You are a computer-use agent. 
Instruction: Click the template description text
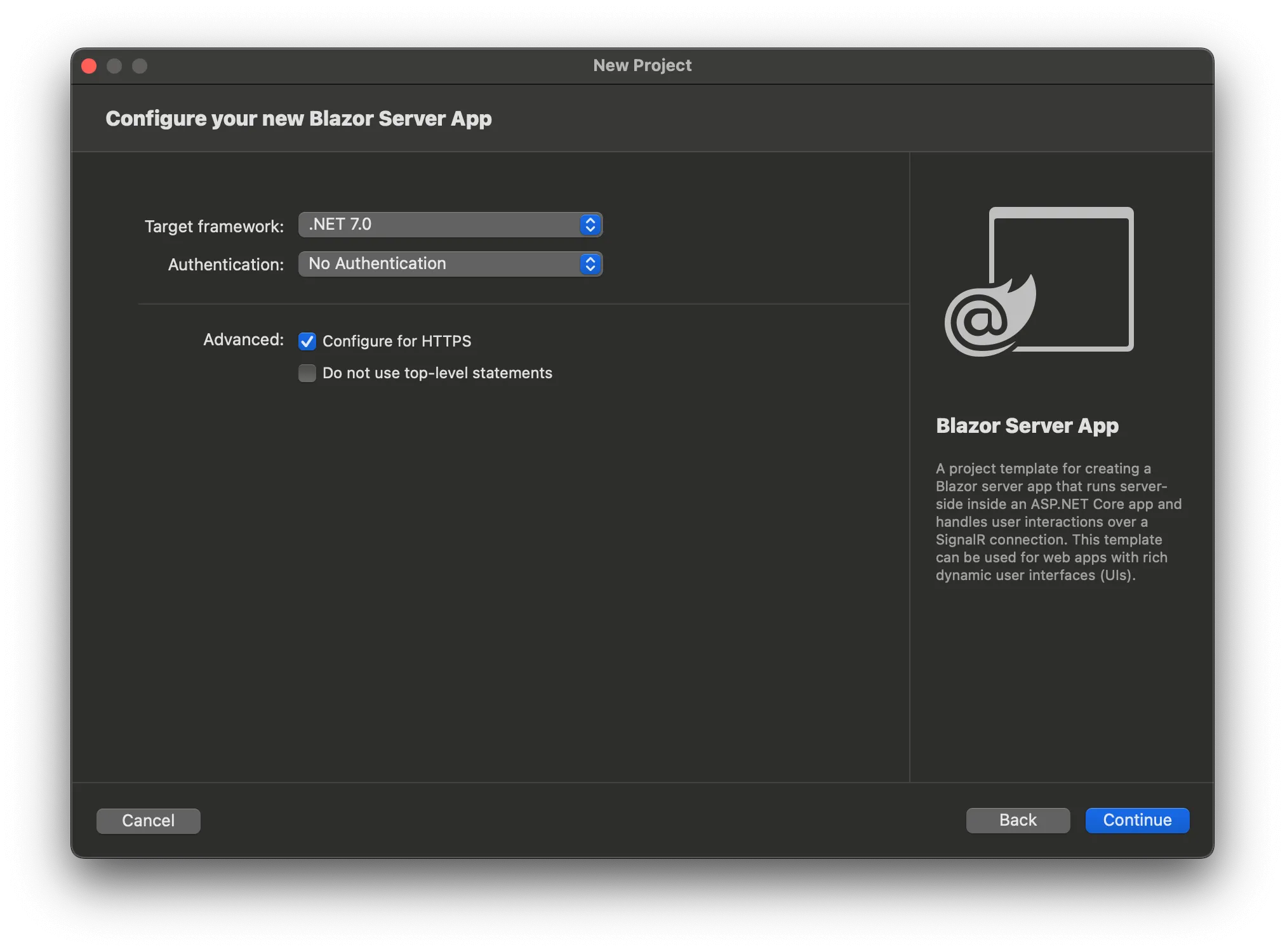click(x=1058, y=522)
